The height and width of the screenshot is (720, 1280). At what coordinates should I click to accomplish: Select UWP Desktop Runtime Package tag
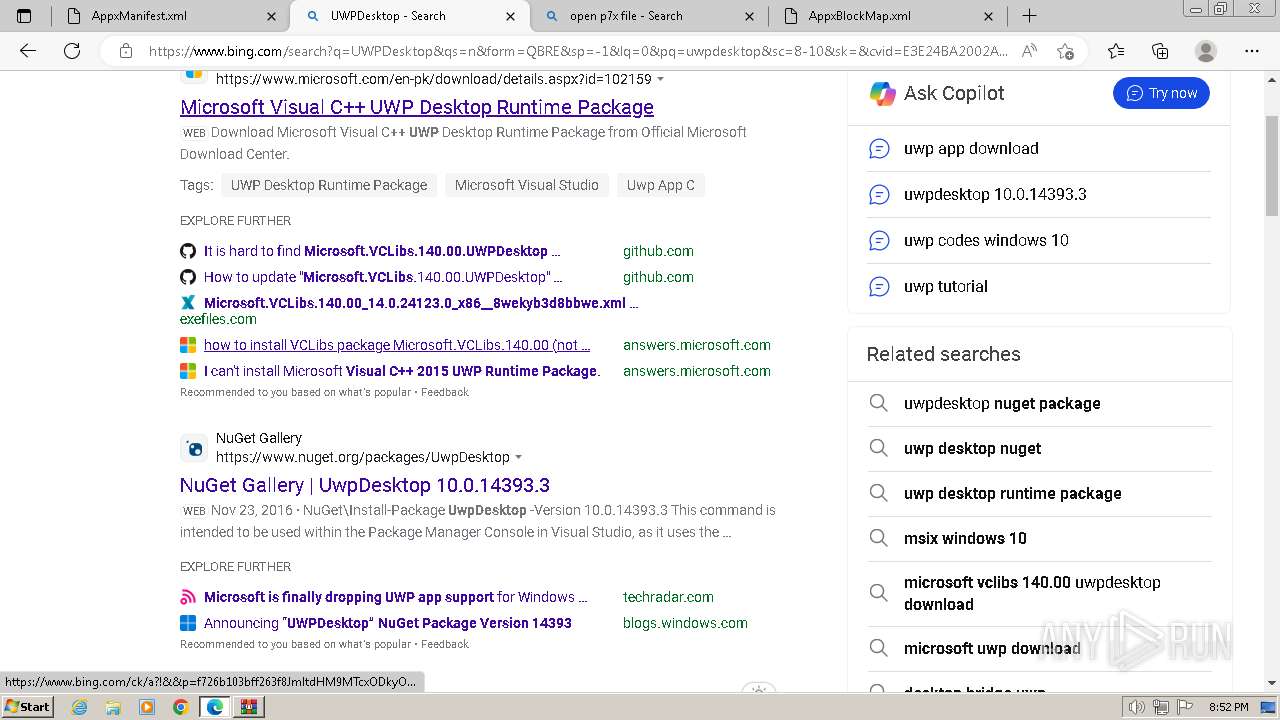point(329,185)
